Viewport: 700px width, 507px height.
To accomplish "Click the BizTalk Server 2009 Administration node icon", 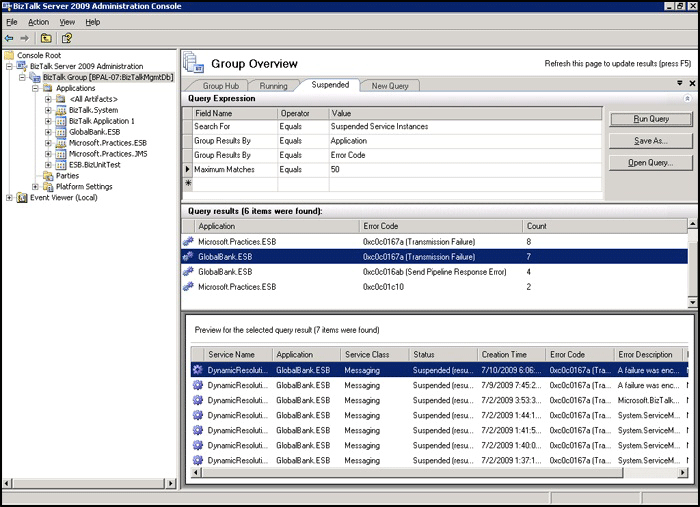I will pos(22,66).
